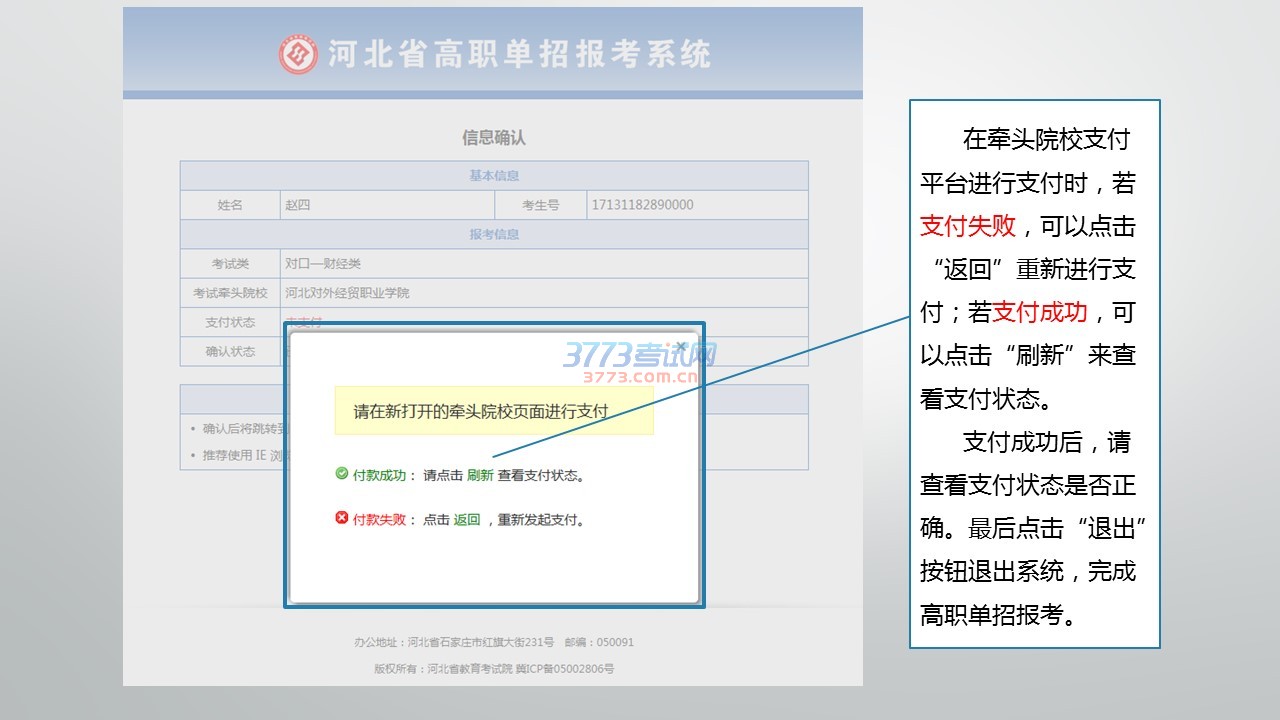Click the red payment failure cross icon
1280x720 pixels.
pos(342,518)
